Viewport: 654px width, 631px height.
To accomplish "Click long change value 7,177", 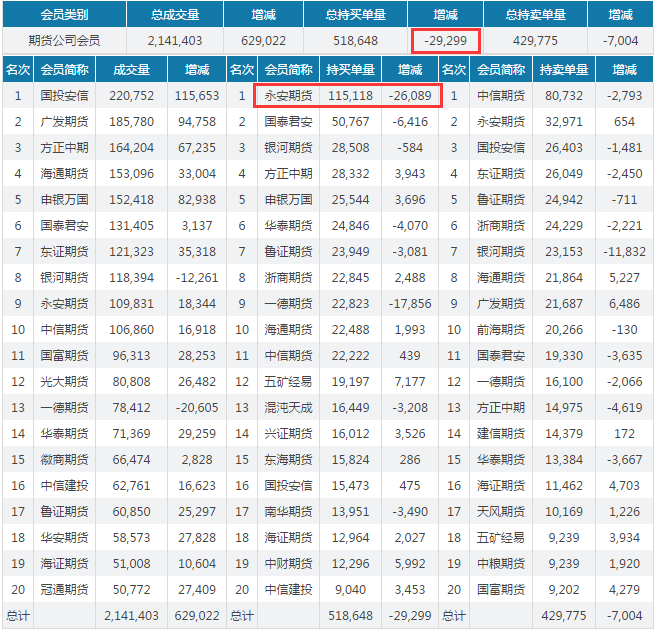I will [410, 381].
